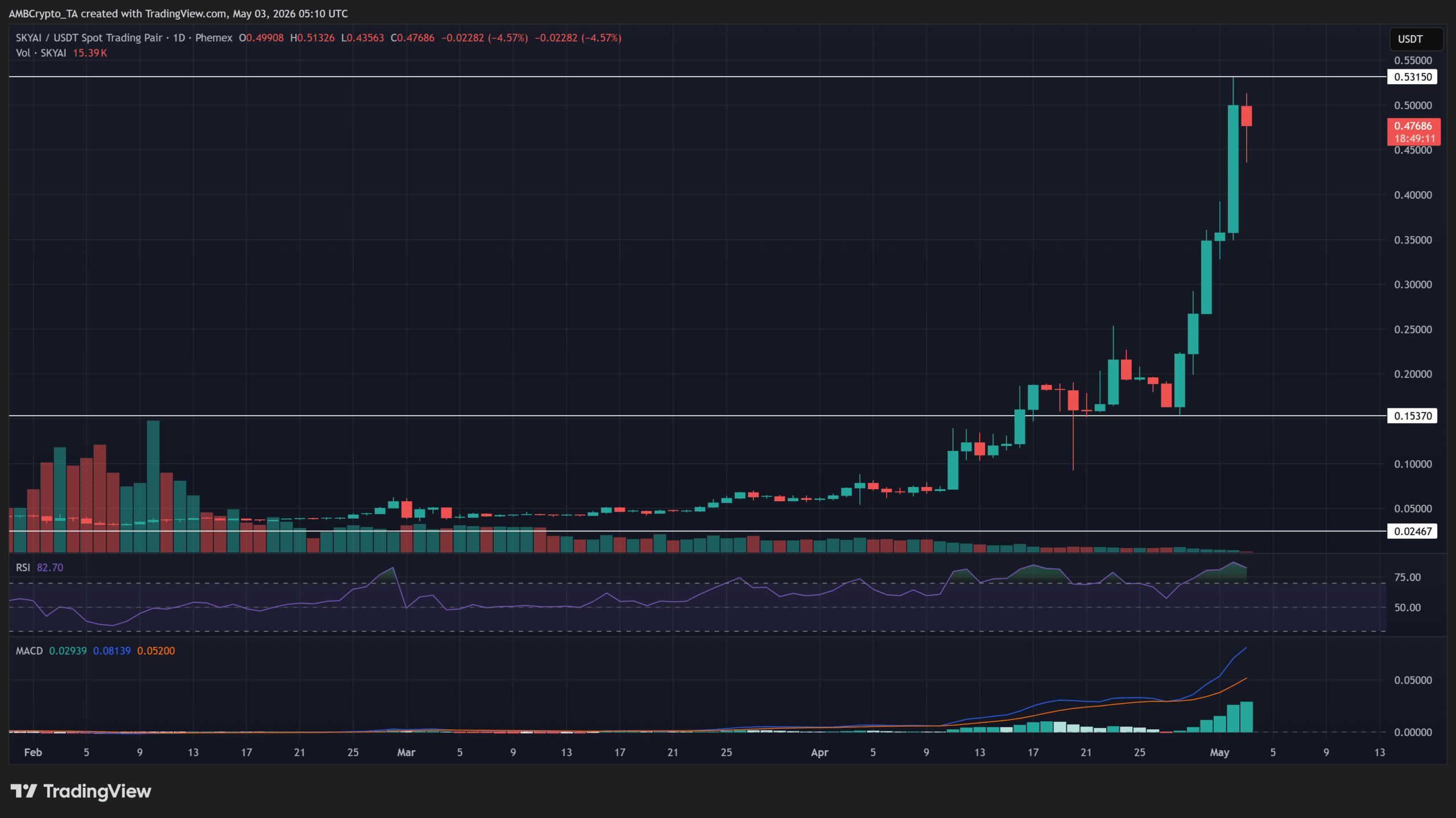The height and width of the screenshot is (818, 1456).
Task: Click the open price O0.49908
Action: (x=261, y=38)
